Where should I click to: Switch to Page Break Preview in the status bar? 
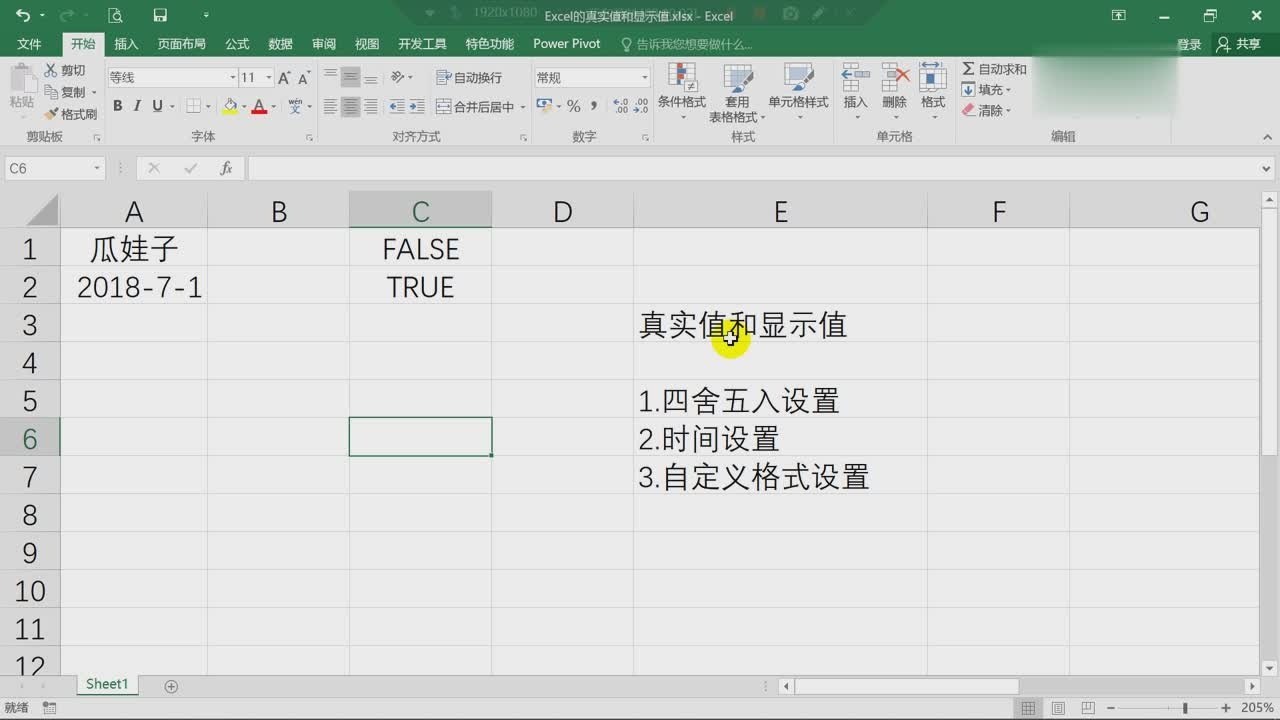pos(1089,708)
